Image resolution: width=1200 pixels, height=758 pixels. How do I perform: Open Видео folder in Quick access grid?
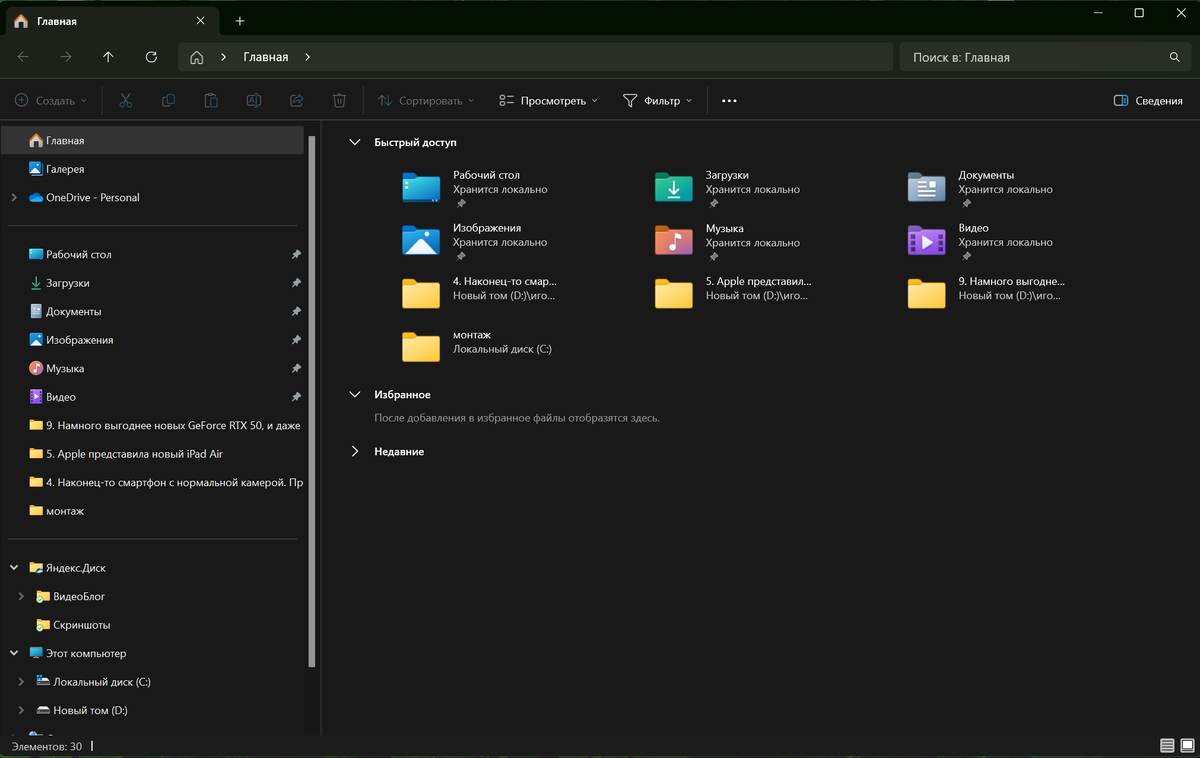(x=982, y=241)
